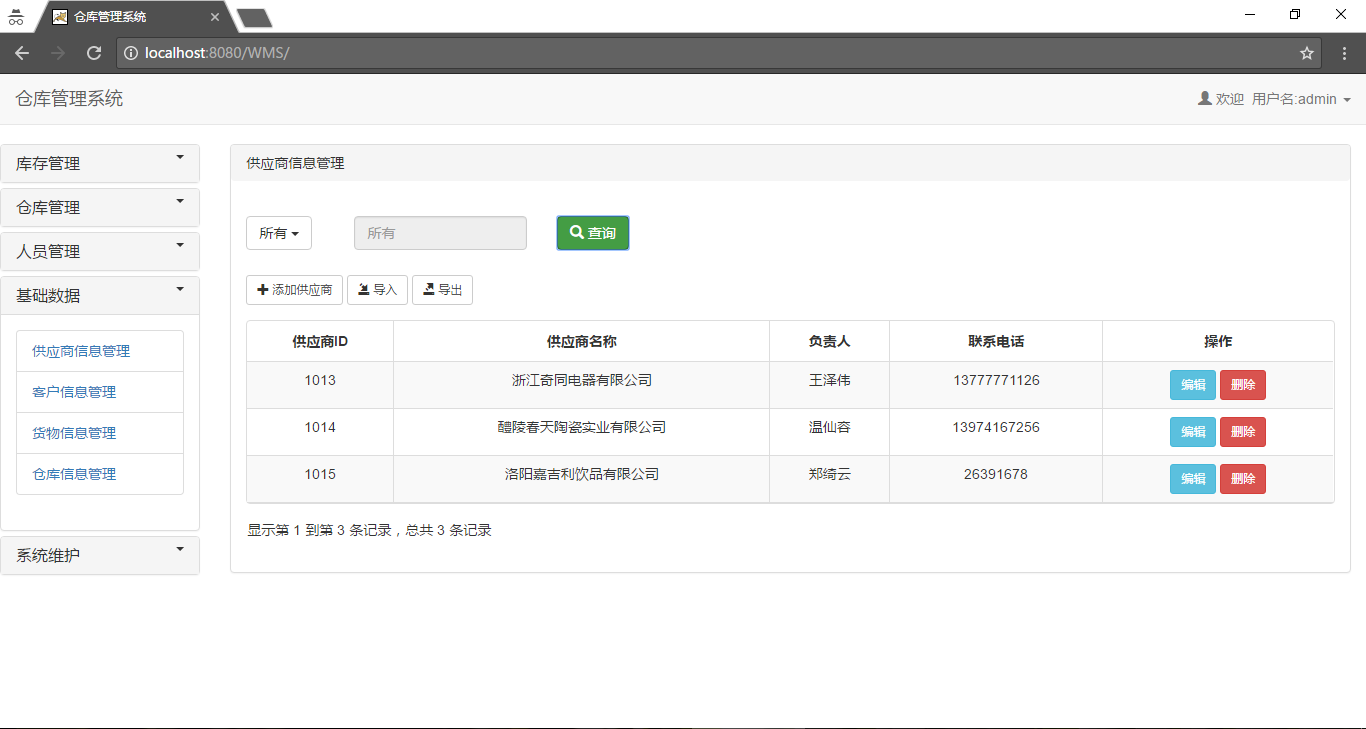Image resolution: width=1366 pixels, height=729 pixels.
Task: Open the 所有 search type dropdown
Action: click(279, 233)
